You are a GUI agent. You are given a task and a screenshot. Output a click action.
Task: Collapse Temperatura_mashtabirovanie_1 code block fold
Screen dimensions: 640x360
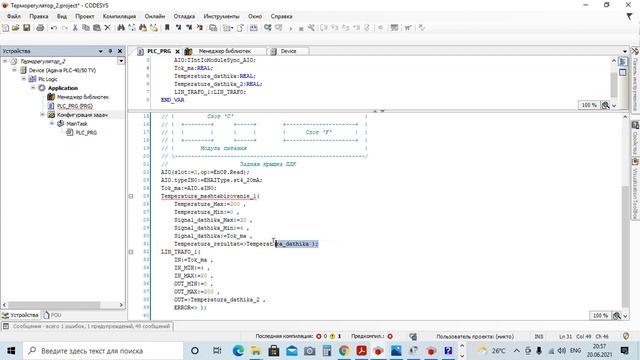pyautogui.click(x=131, y=196)
